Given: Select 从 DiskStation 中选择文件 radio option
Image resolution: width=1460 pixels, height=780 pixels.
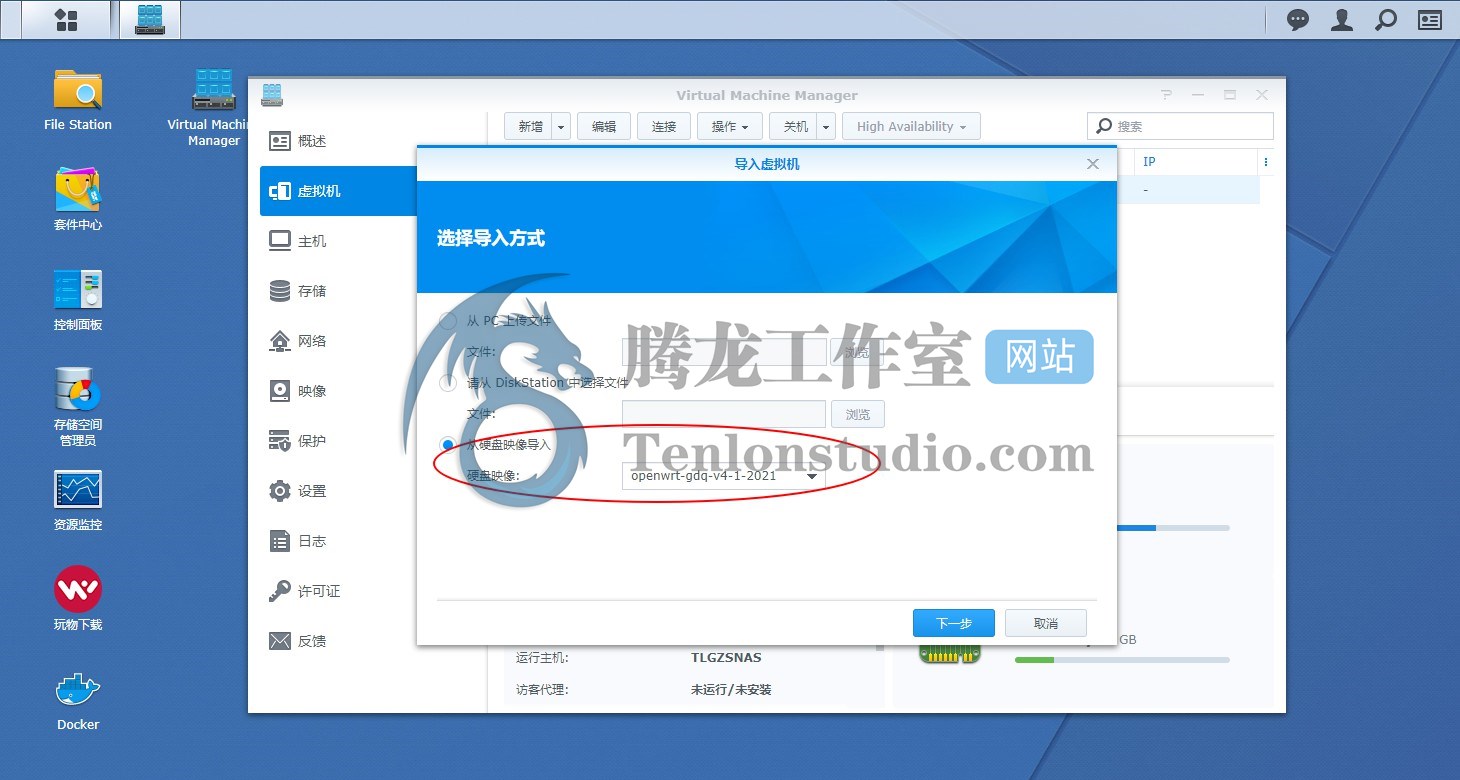Looking at the screenshot, I should (448, 383).
